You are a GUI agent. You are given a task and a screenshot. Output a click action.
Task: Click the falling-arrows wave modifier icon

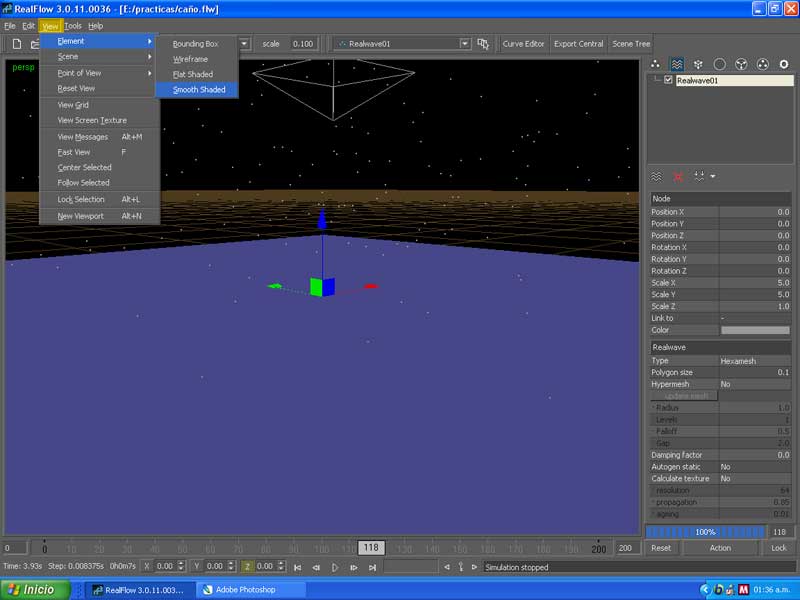tap(699, 177)
